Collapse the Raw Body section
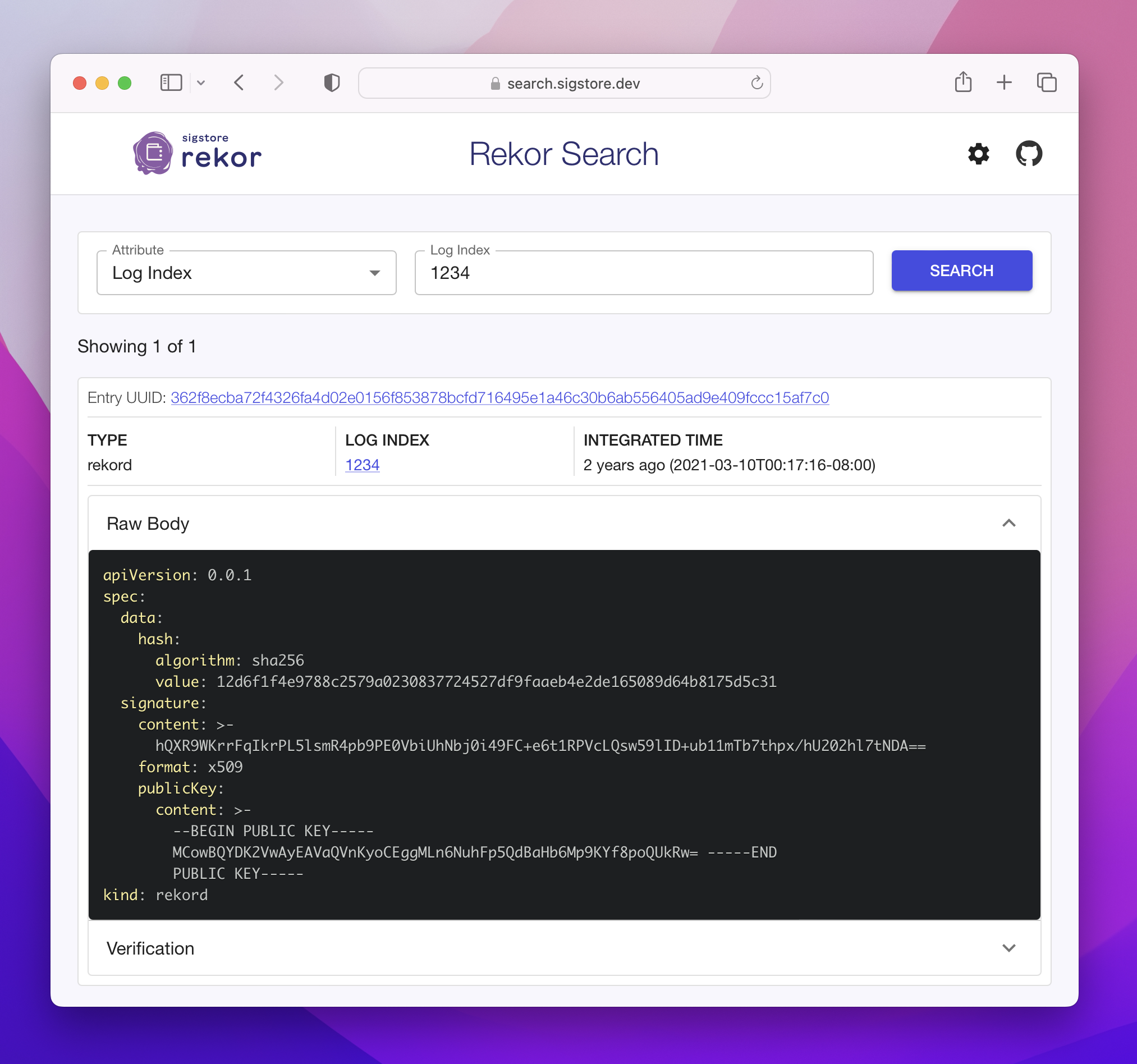The image size is (1137, 1064). 1008,524
